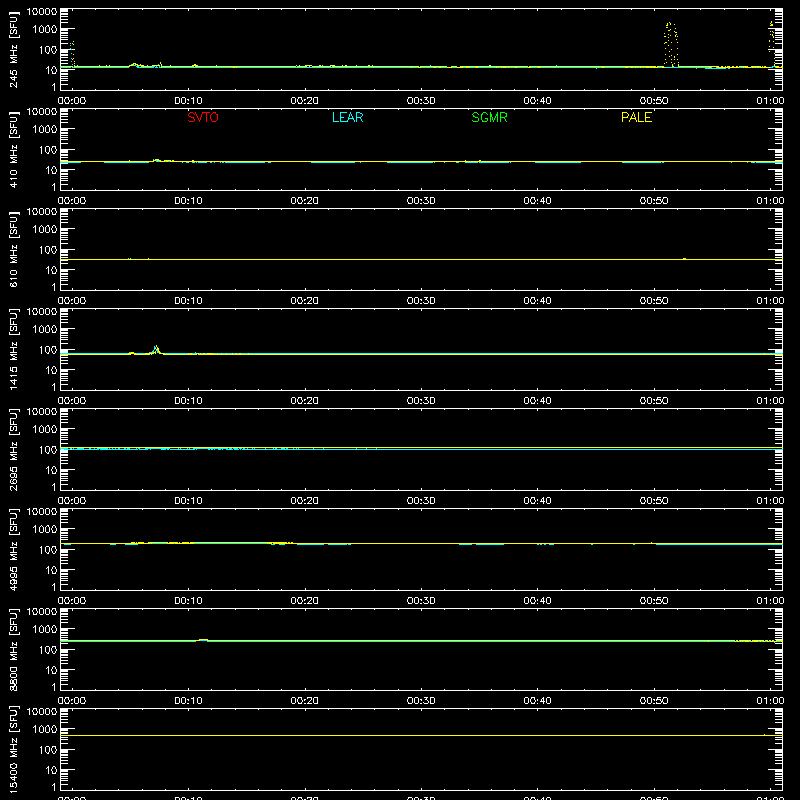This screenshot has width=800, height=800.
Task: Click the 100 tick label on 2695 MHz plot
Action: click(48, 449)
